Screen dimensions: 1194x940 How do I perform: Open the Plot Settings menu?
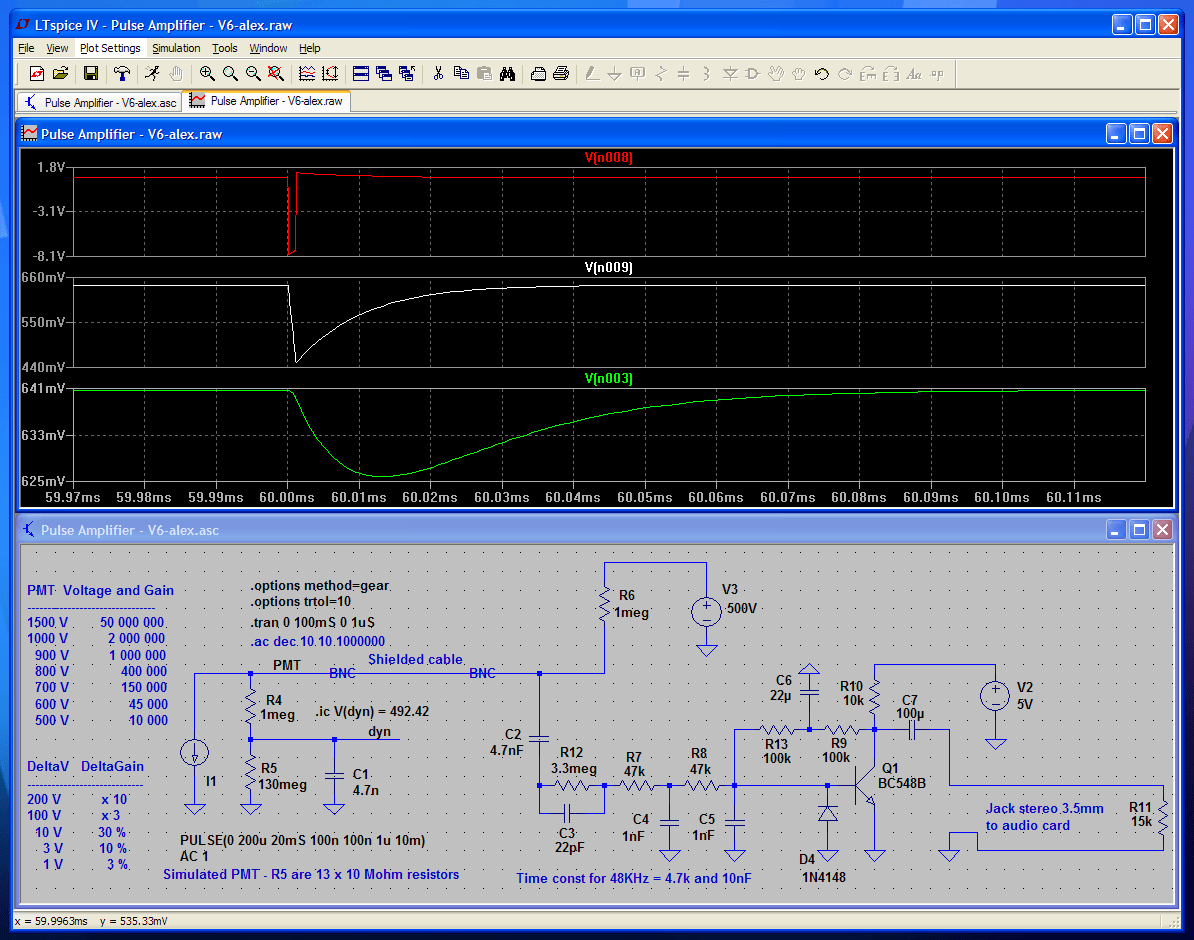(110, 48)
